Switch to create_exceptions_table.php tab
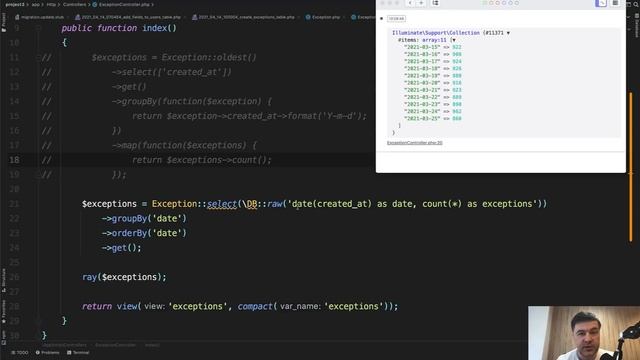 pyautogui.click(x=243, y=17)
